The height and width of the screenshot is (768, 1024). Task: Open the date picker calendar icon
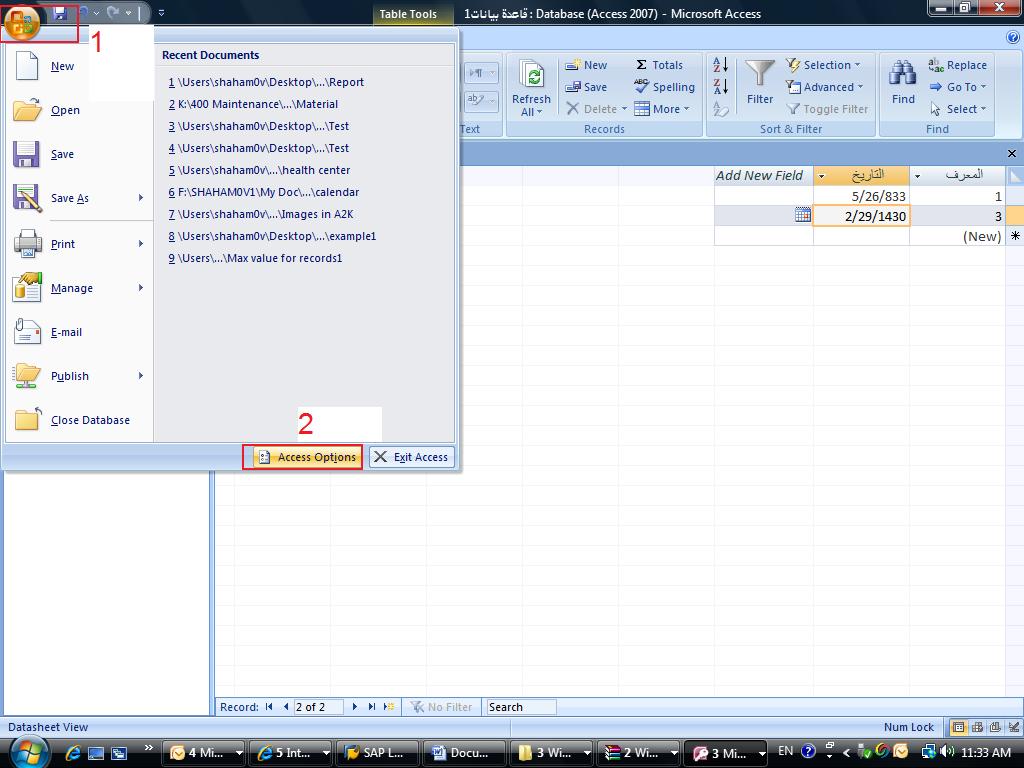(x=803, y=215)
